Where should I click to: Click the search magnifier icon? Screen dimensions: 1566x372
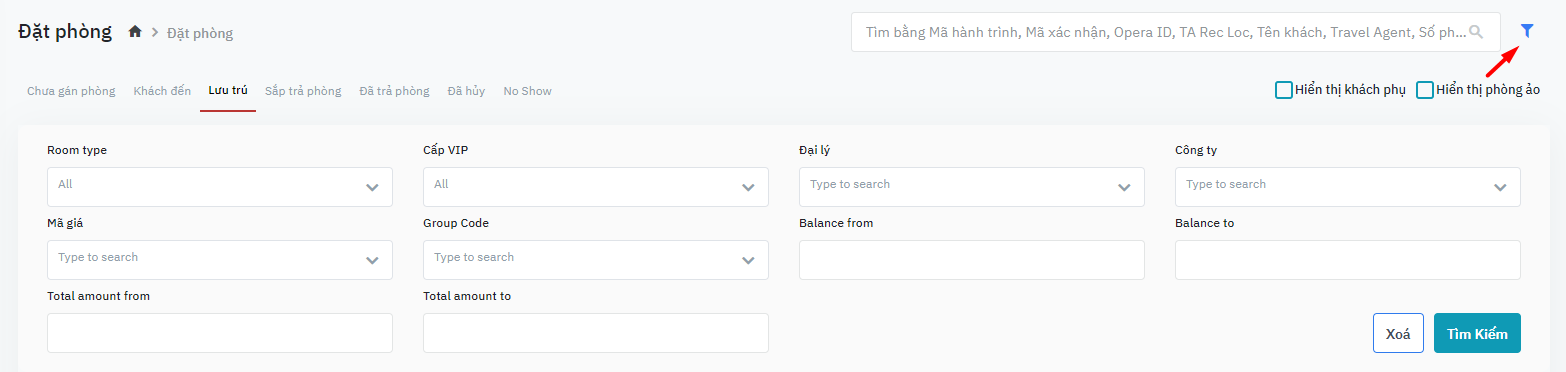point(1476,32)
